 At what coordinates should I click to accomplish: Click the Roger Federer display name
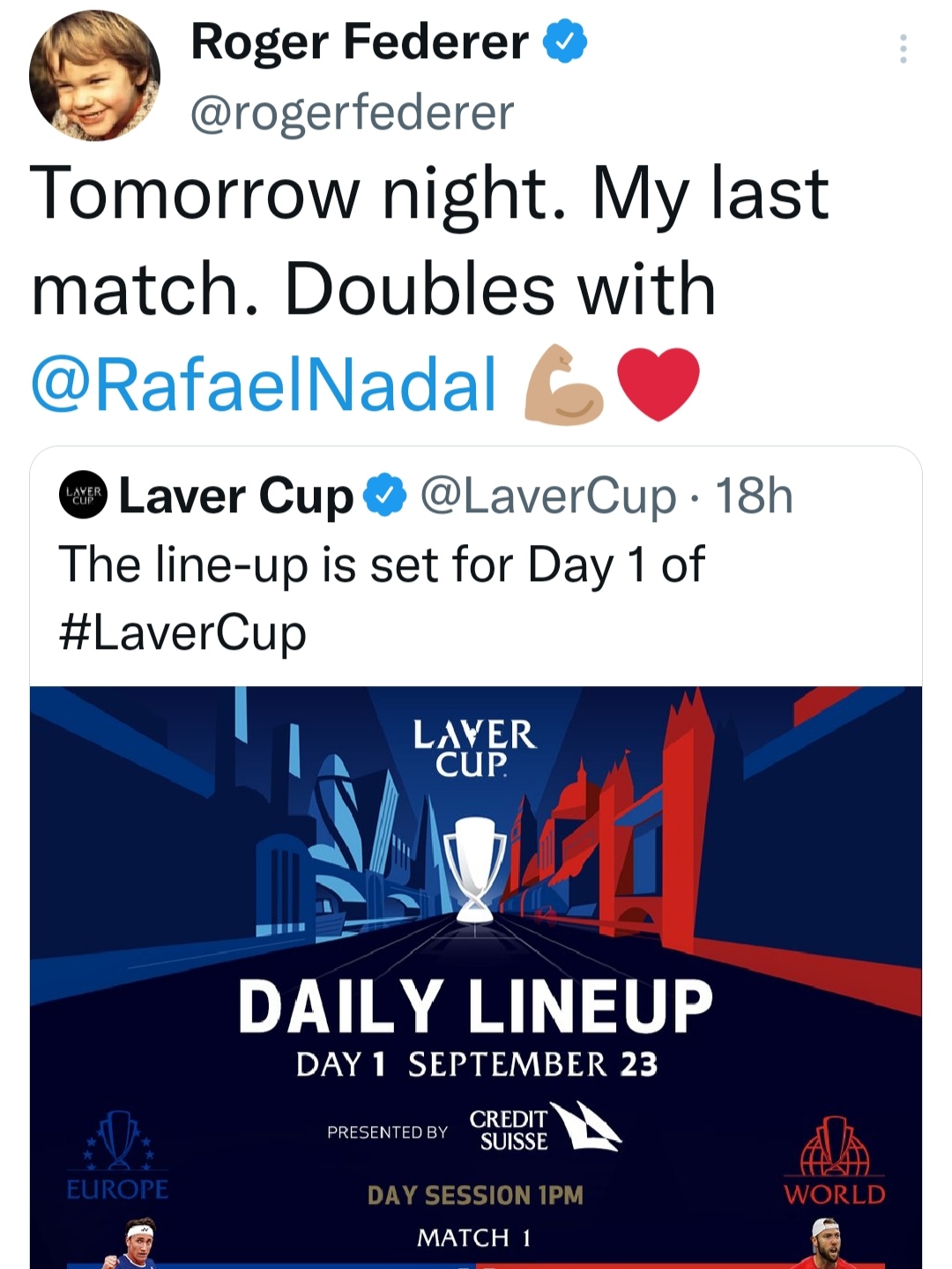[x=360, y=41]
